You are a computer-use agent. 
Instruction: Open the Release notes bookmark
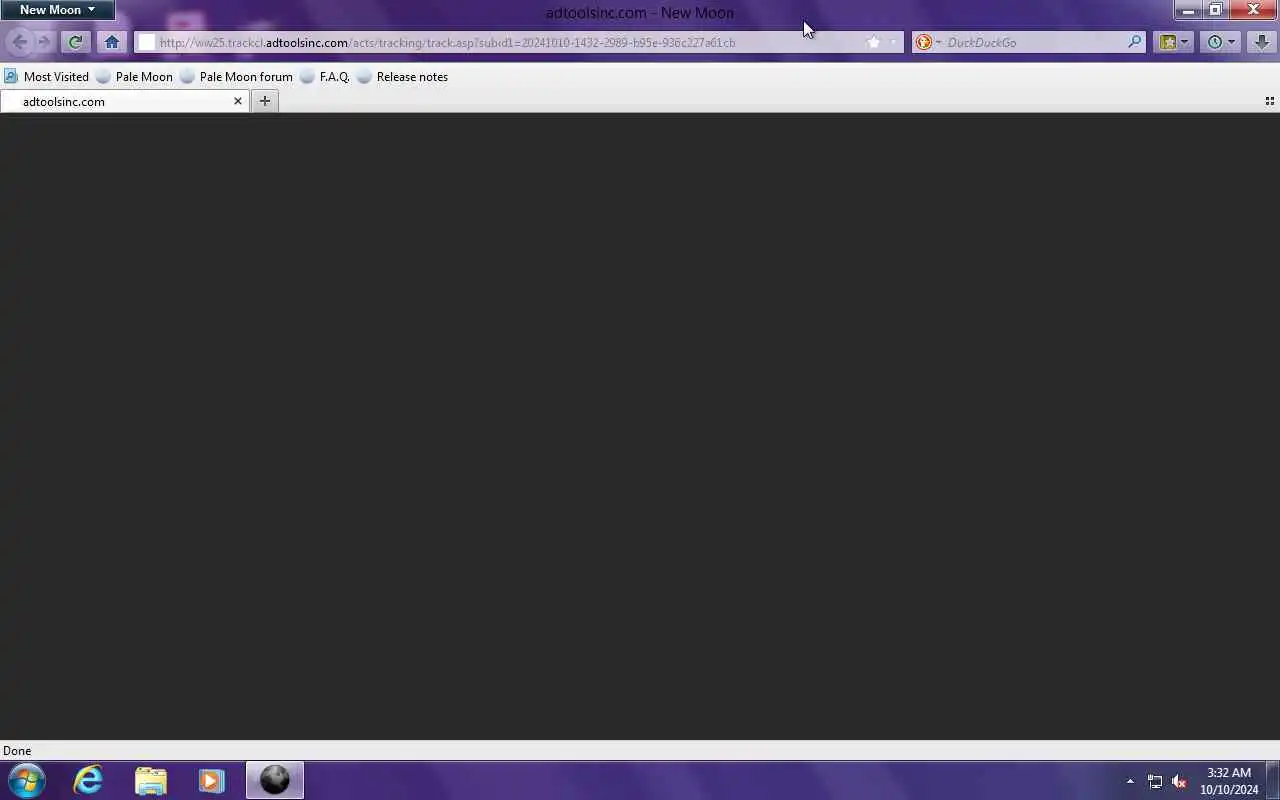tap(402, 76)
